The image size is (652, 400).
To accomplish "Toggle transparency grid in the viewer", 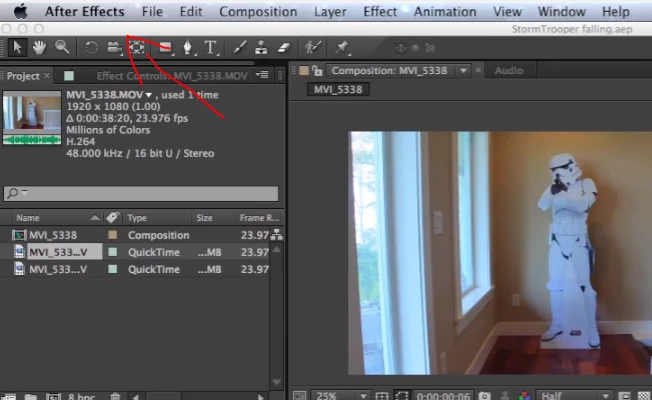I will (x=644, y=396).
